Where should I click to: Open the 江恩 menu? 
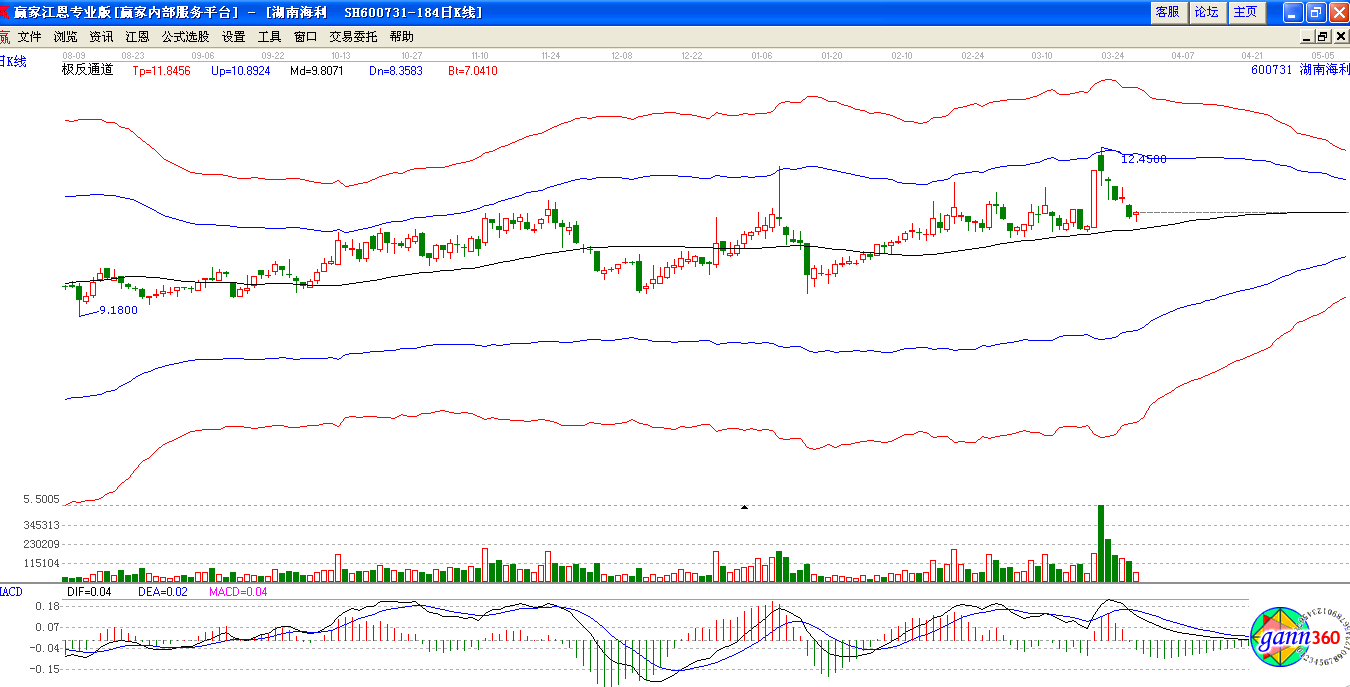coord(137,36)
